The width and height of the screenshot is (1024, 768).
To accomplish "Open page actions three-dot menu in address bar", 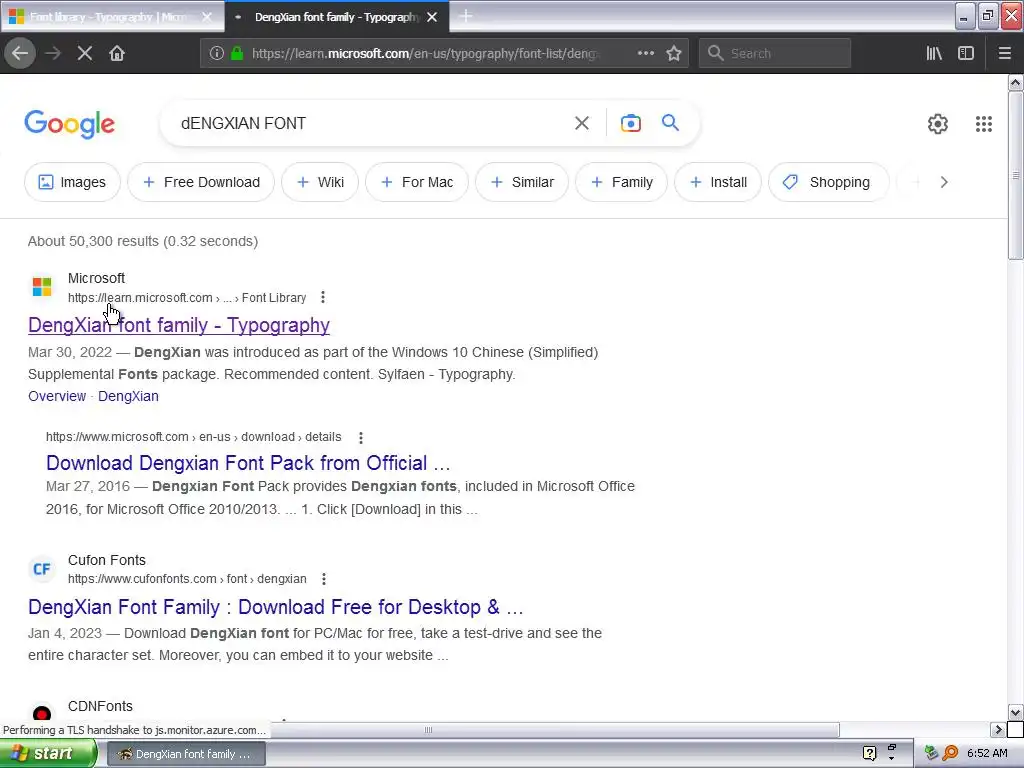I will click(645, 53).
